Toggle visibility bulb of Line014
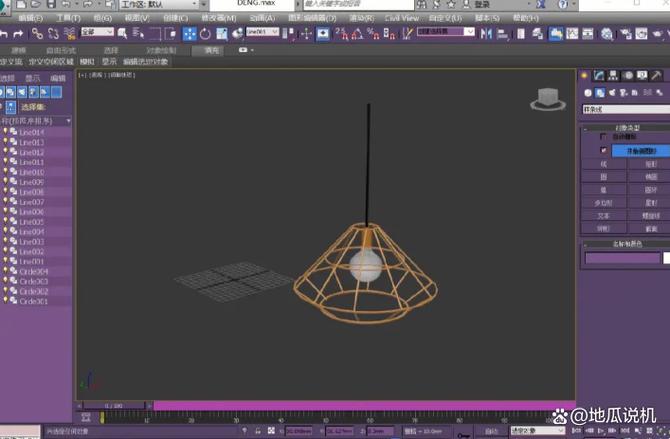670x439 pixels. (6, 132)
